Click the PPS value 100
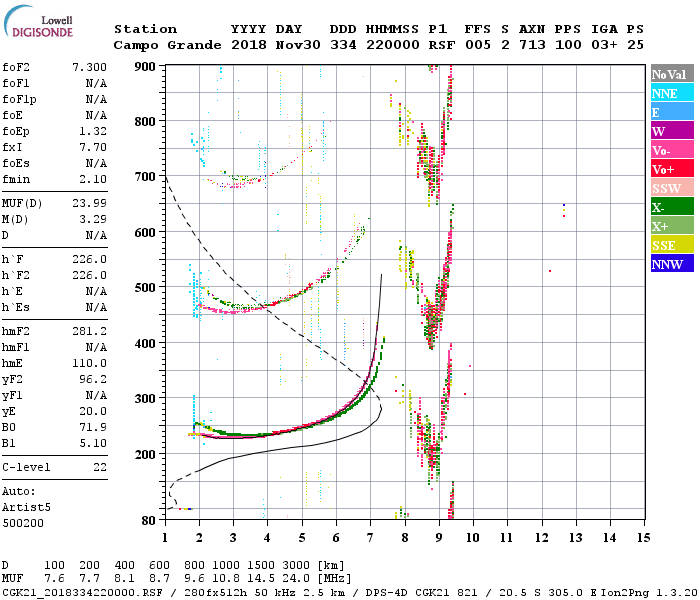The height and width of the screenshot is (600, 700). click(568, 45)
